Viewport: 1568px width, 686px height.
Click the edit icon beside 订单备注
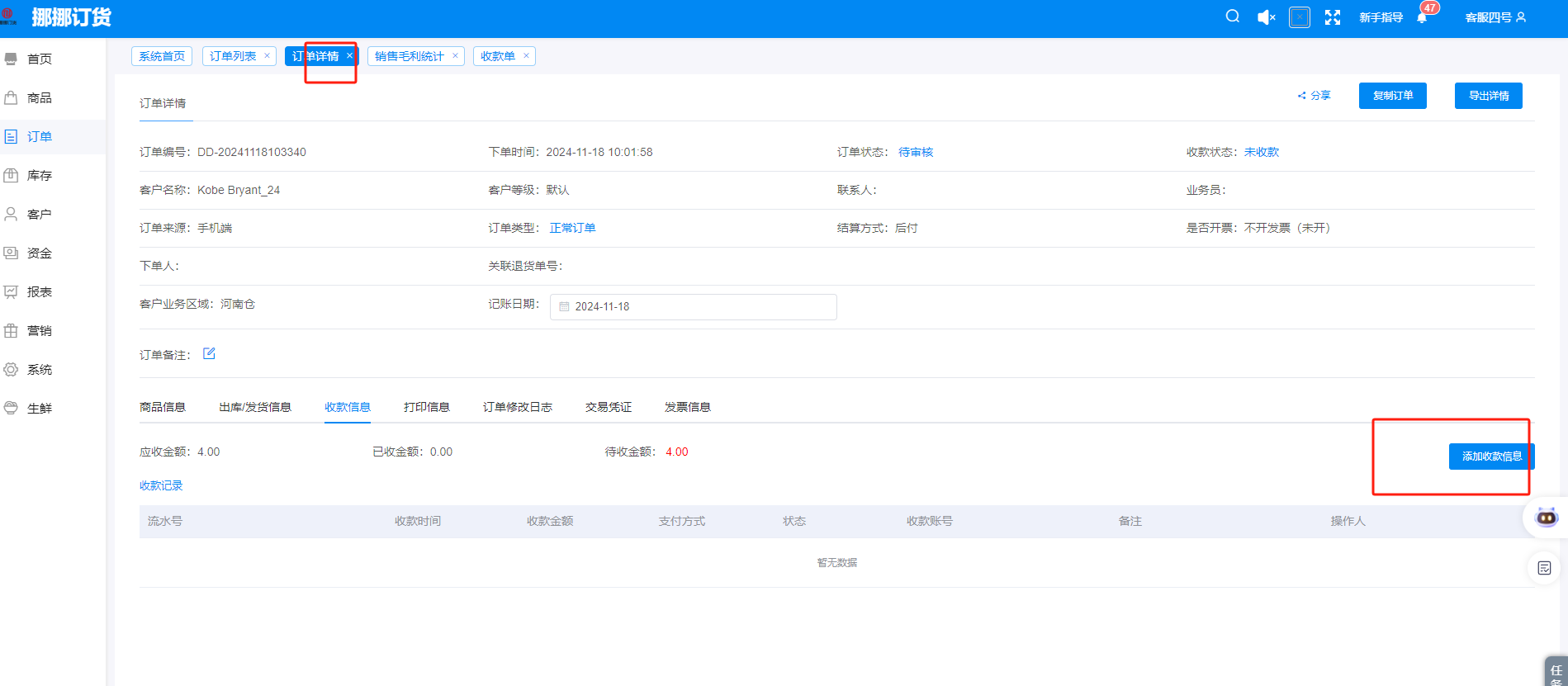(x=209, y=353)
